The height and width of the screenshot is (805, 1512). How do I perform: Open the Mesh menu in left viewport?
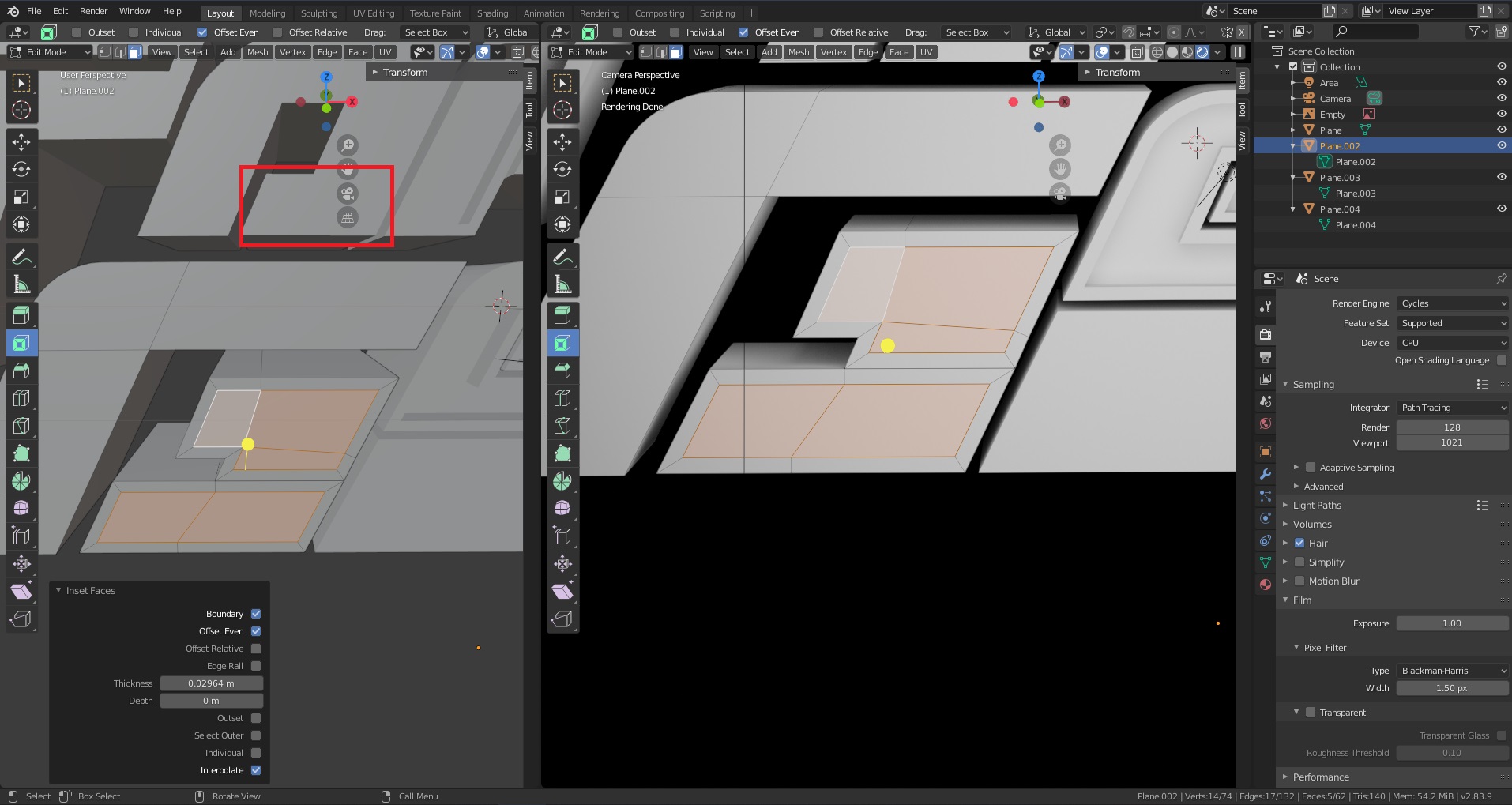258,52
